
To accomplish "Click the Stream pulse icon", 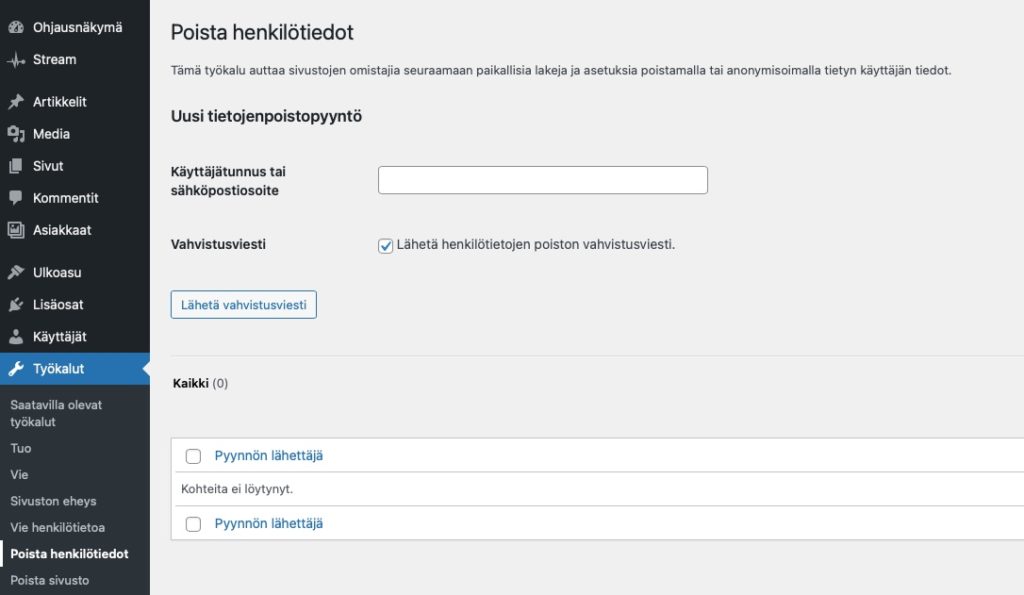I will tap(16, 59).
